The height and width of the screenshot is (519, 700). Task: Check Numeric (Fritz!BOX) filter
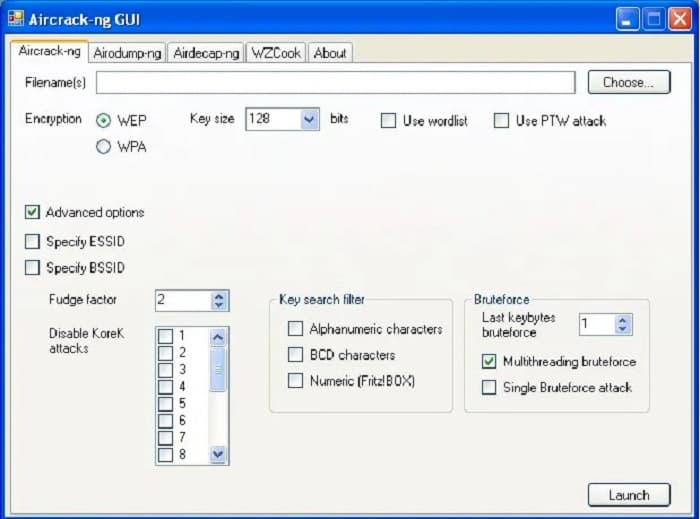tap(296, 381)
